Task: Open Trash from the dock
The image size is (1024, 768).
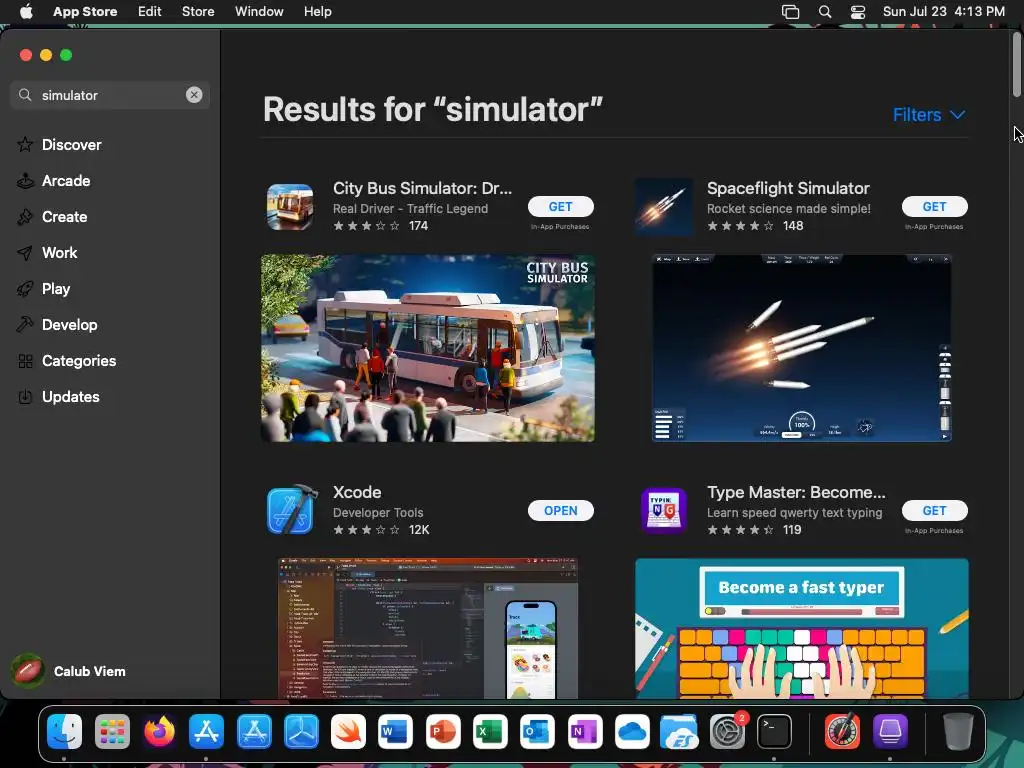Action: pos(957,731)
